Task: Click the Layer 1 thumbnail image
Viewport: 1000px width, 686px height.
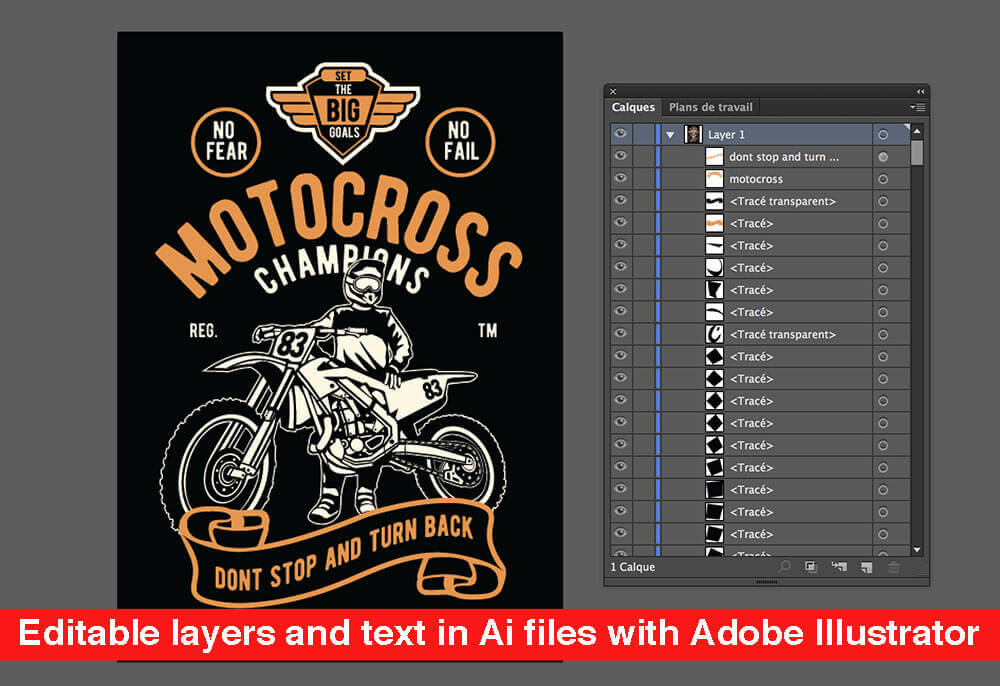Action: click(691, 133)
